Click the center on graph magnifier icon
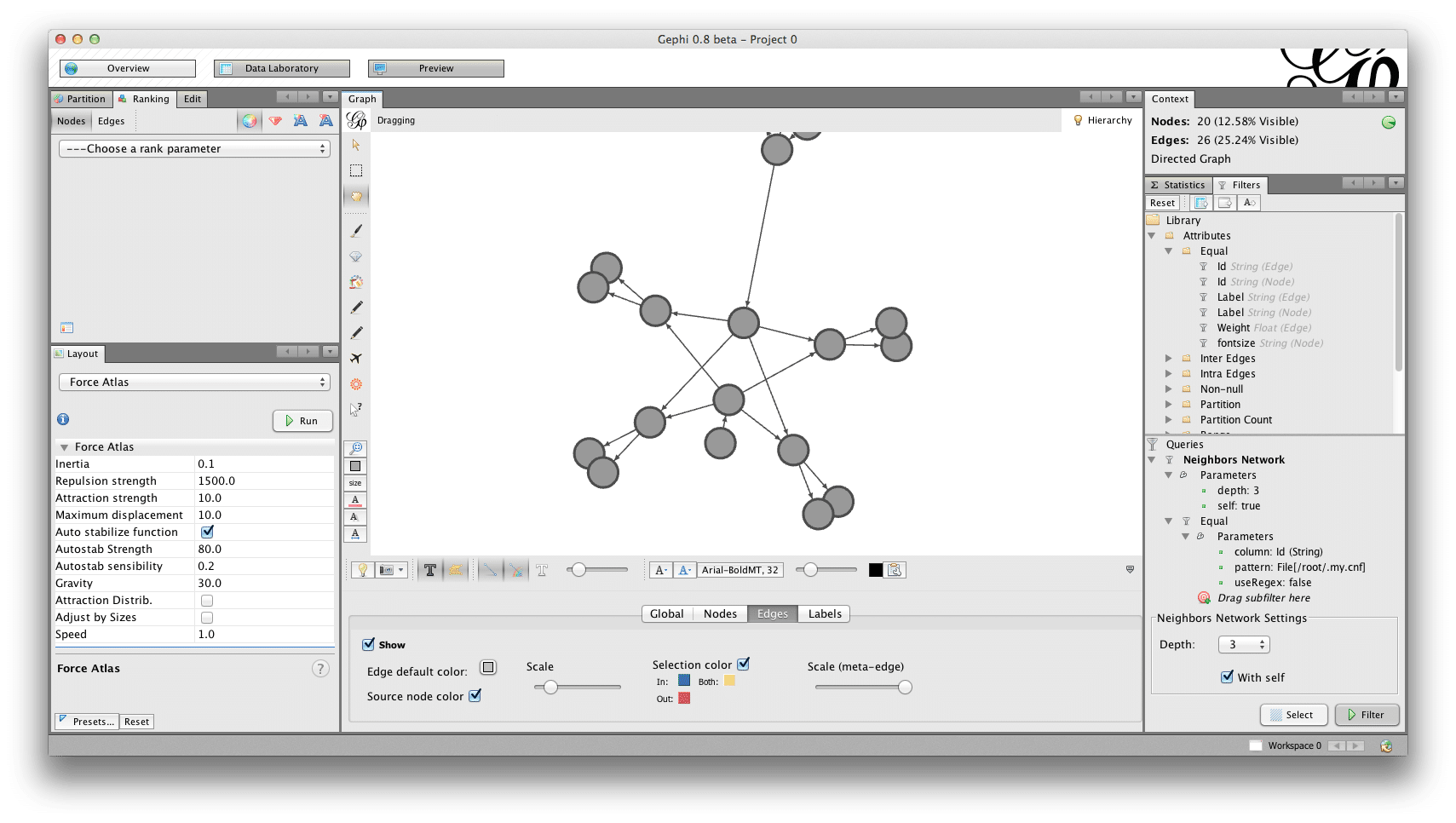The height and width of the screenshot is (823, 1456). pos(356,448)
